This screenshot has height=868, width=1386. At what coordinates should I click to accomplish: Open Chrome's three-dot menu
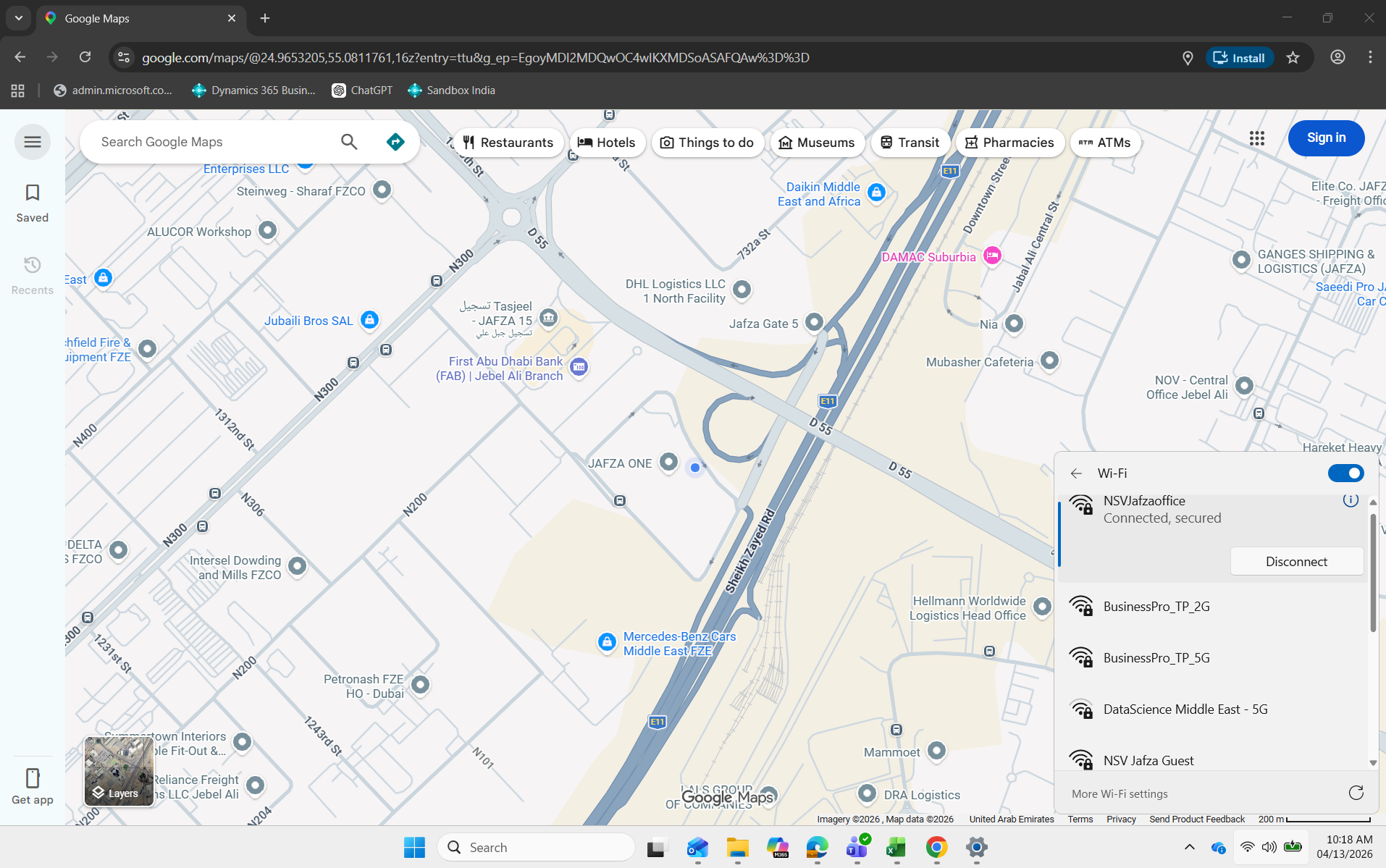[x=1370, y=57]
